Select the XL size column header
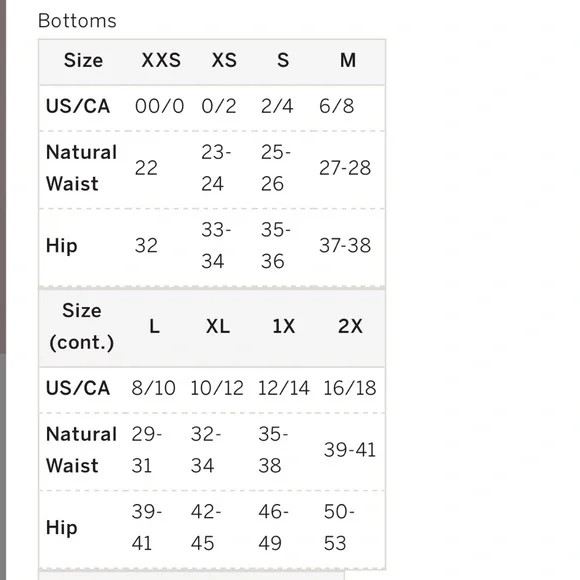This screenshot has width=580, height=580. [x=218, y=327]
